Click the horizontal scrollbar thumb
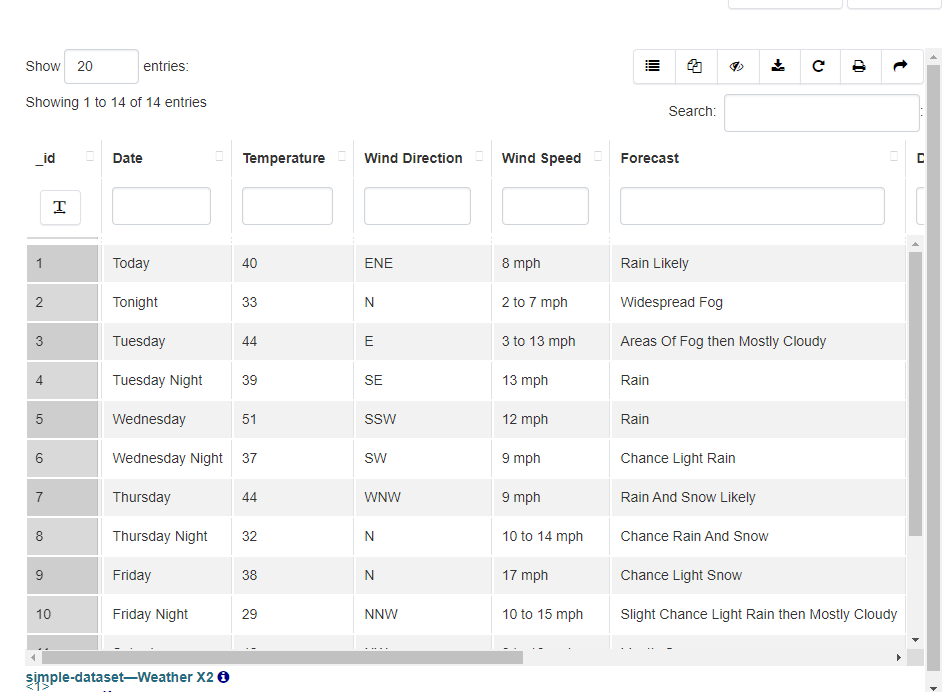The width and height of the screenshot is (945, 692). click(282, 657)
